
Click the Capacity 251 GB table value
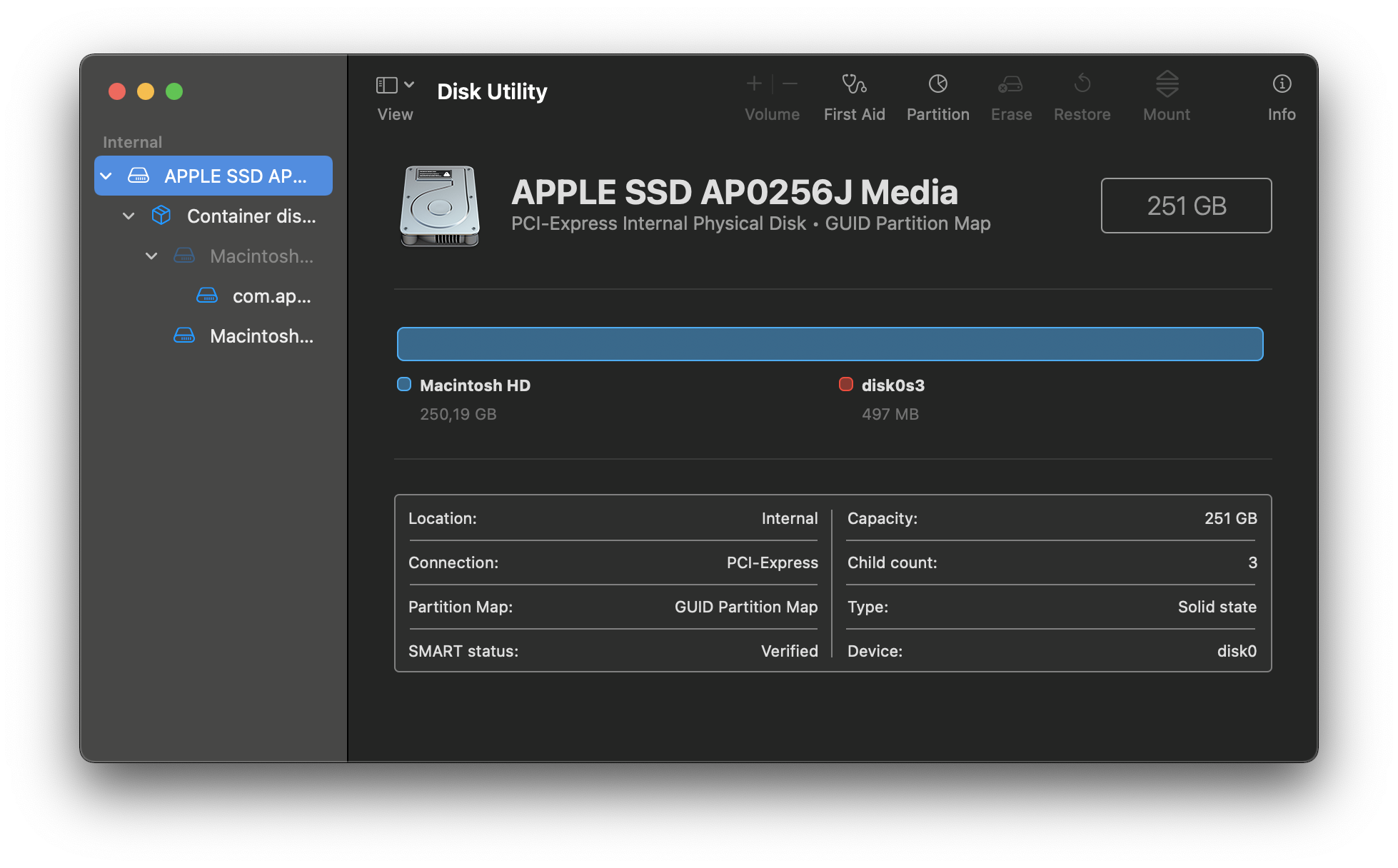coord(1230,518)
